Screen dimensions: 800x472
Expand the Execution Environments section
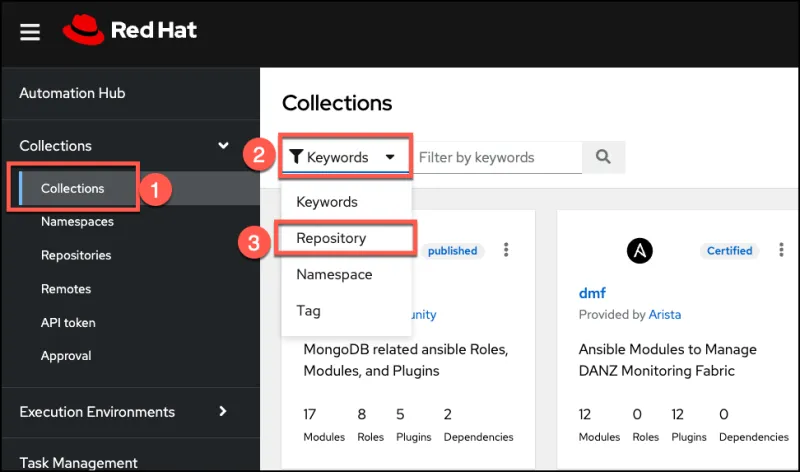coord(223,411)
